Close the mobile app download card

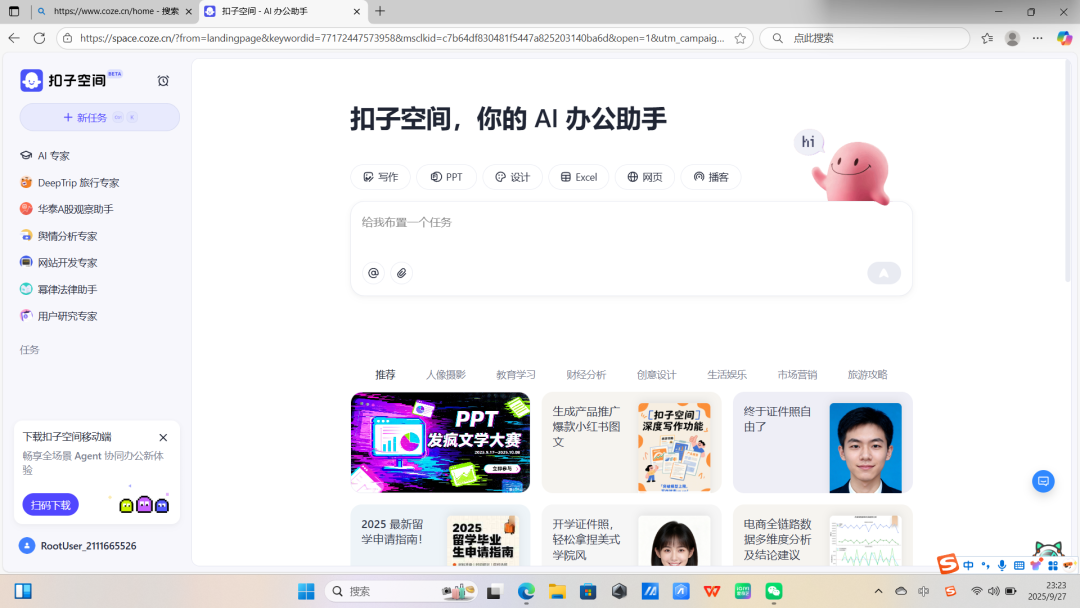(x=163, y=437)
